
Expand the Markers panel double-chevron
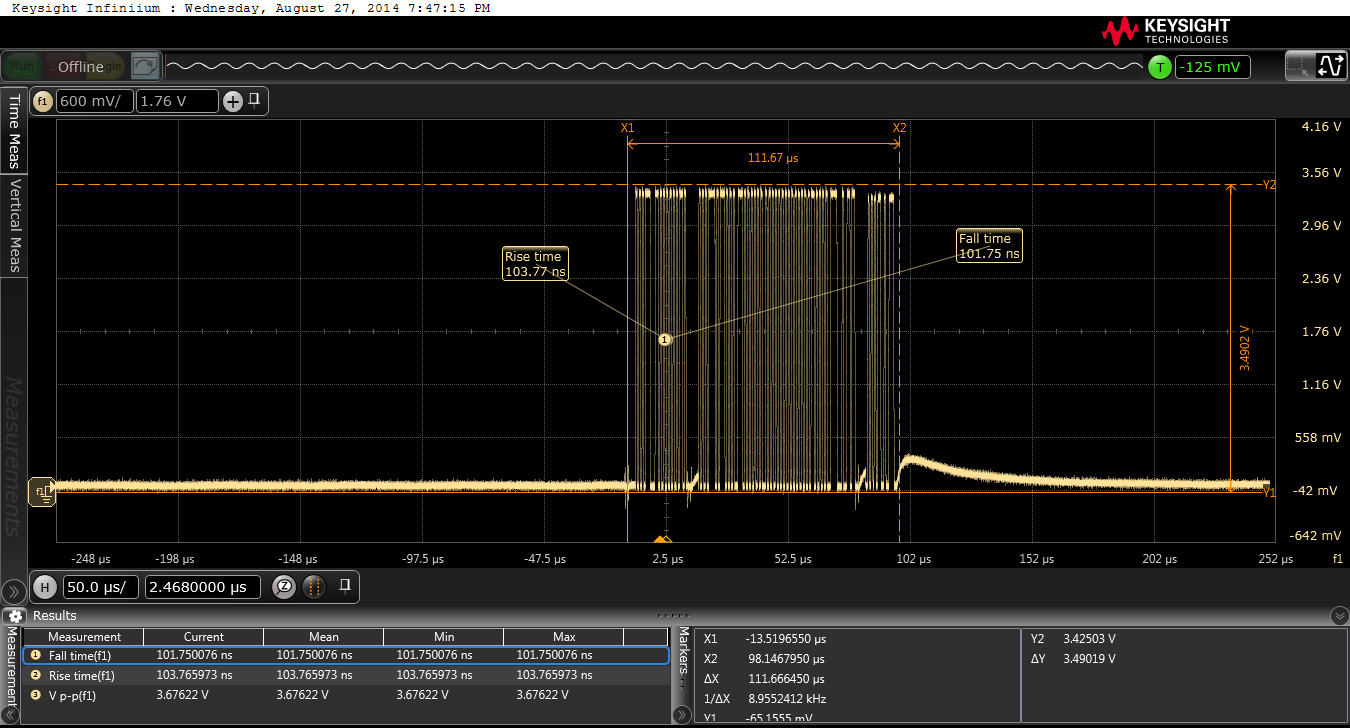(x=682, y=714)
